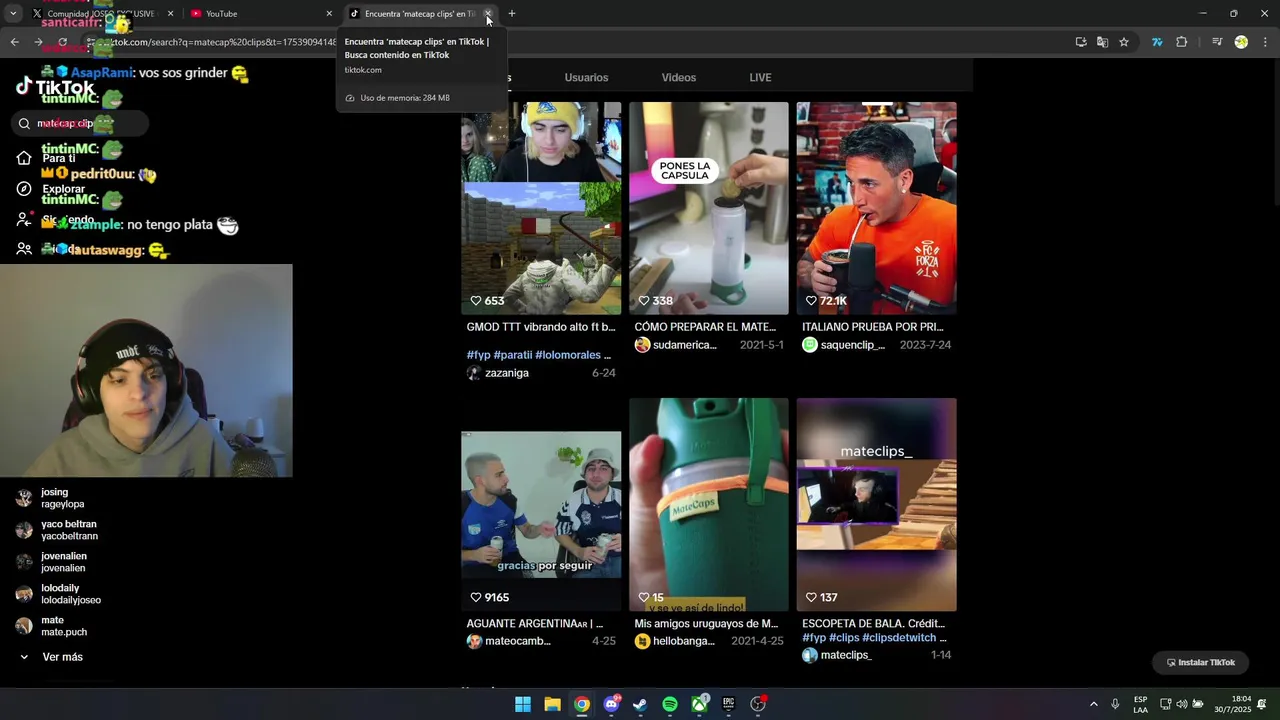
Task: Open mateclips_ ESCOPETA video thumbnail
Action: (x=876, y=504)
